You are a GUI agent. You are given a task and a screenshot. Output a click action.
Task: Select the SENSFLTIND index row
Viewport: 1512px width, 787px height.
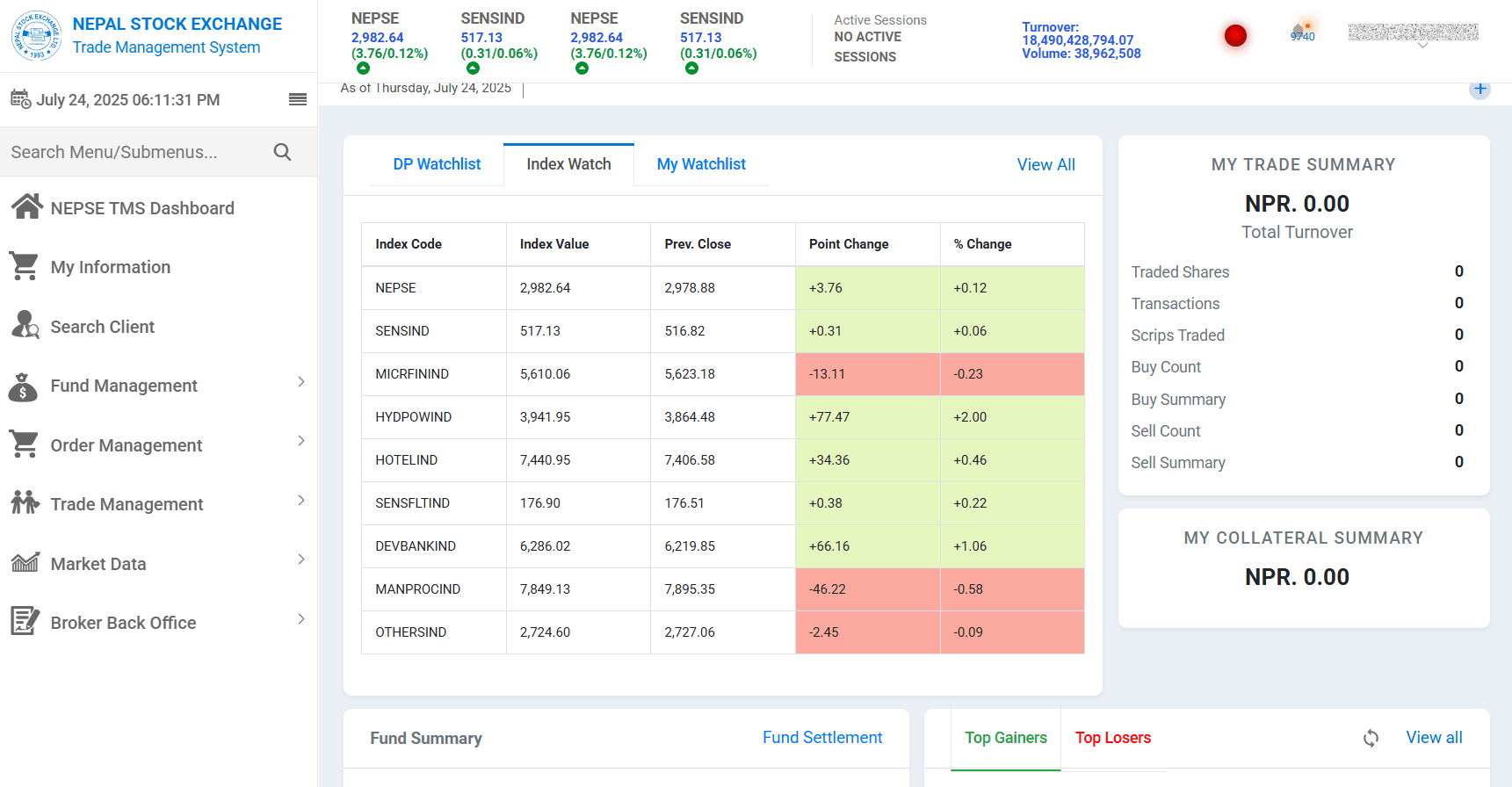pyautogui.click(x=722, y=503)
